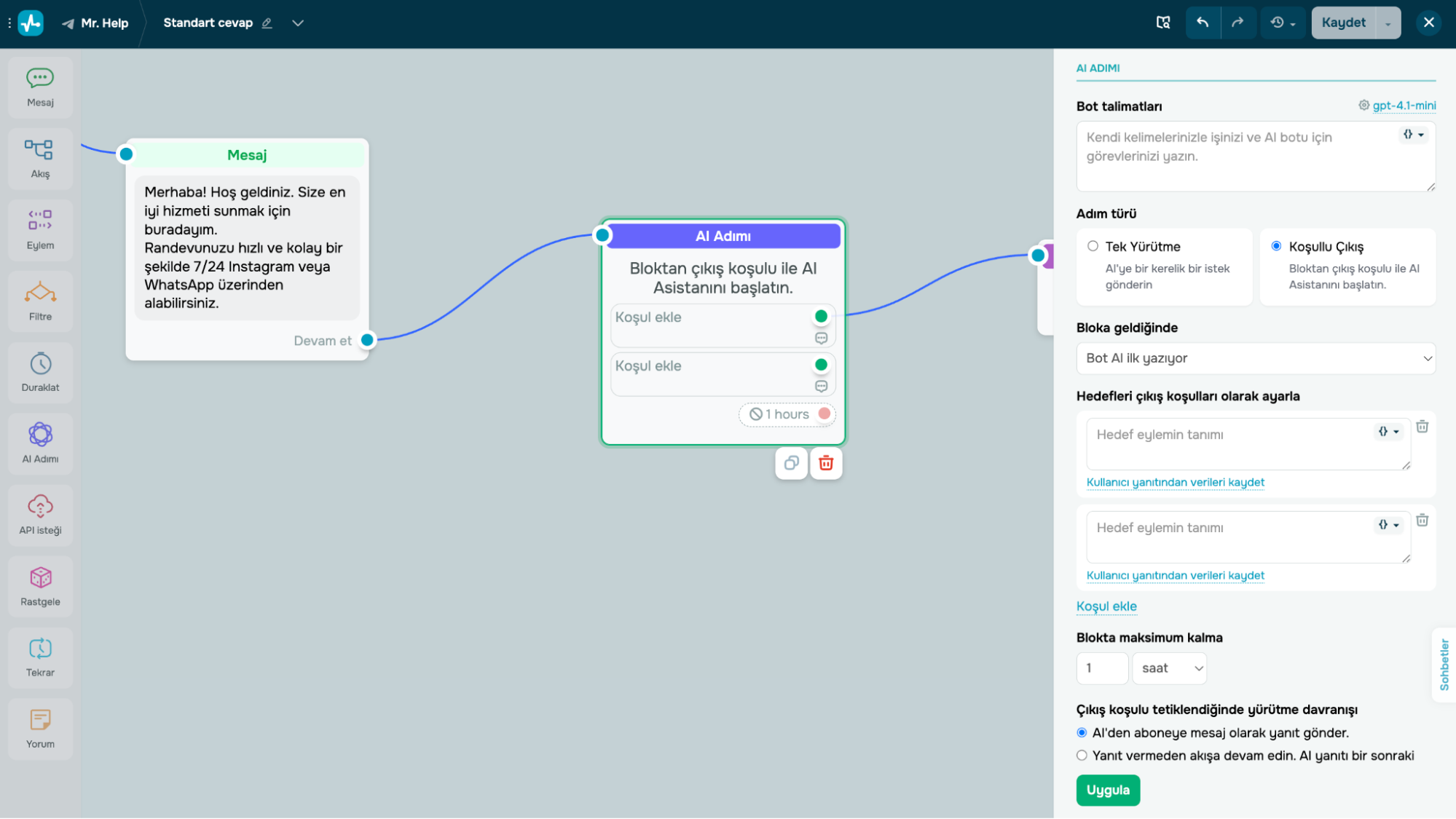Viewport: 1456px width, 819px height.
Task: Select the Filtre block in sidebar
Action: pos(40,300)
